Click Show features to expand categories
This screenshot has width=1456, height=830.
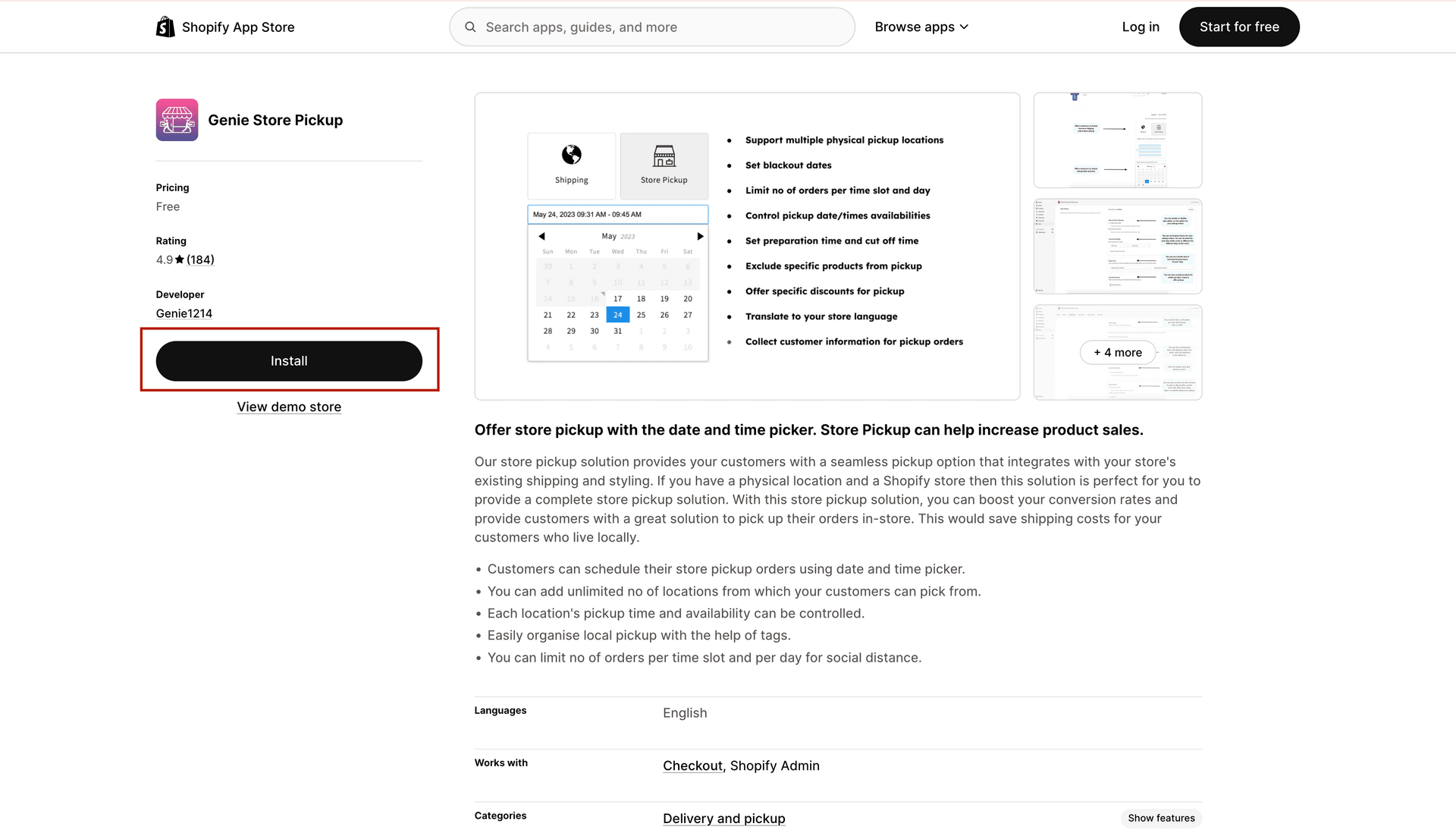(1161, 818)
